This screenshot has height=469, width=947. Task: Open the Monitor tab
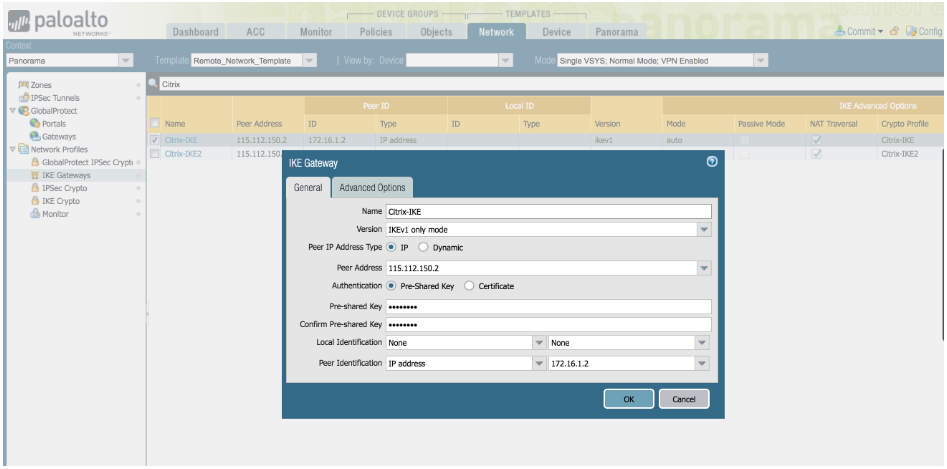tap(316, 32)
